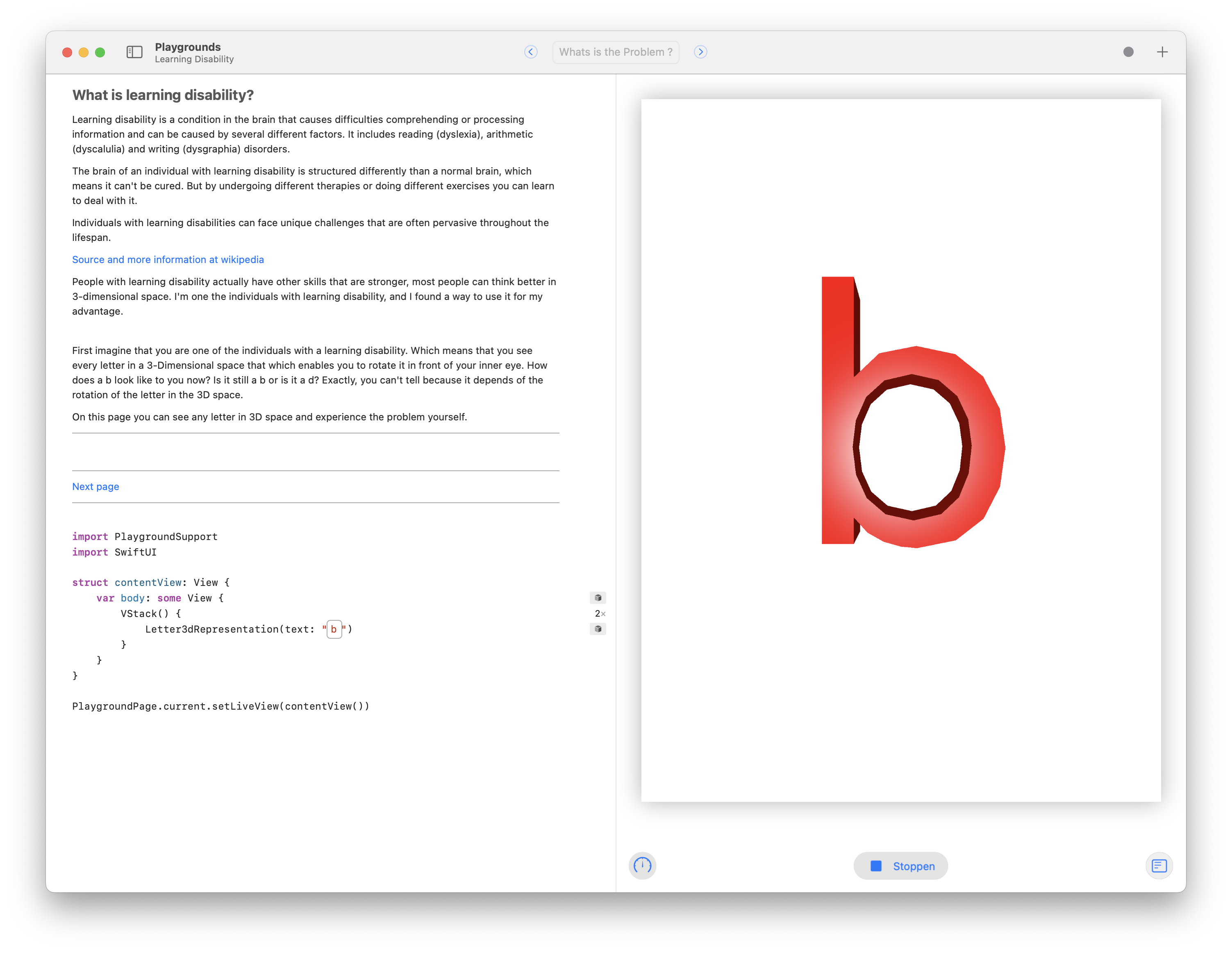
Task: Open the execution speed timer icon
Action: click(x=643, y=866)
